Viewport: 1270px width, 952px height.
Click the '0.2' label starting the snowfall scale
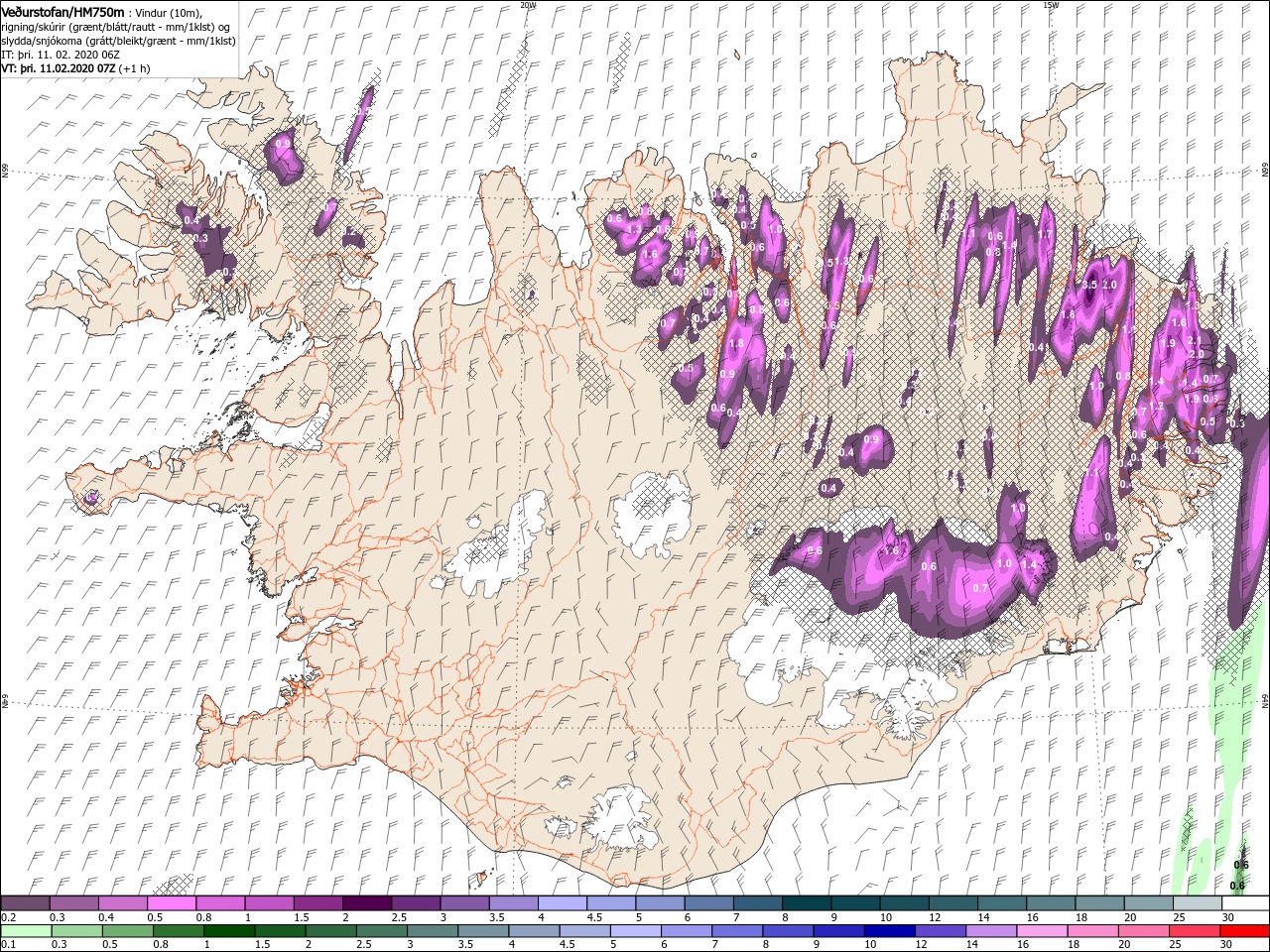[8, 917]
